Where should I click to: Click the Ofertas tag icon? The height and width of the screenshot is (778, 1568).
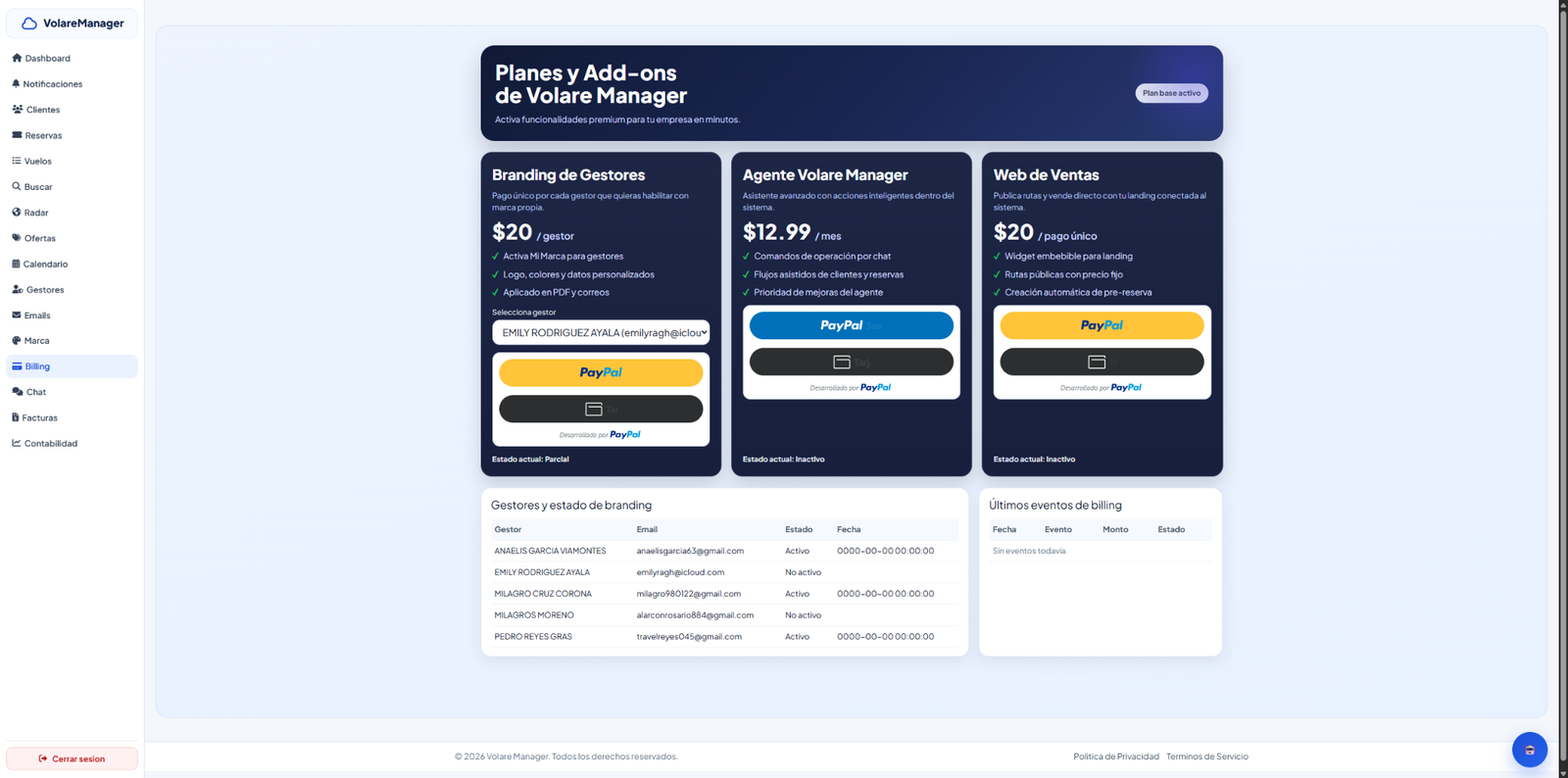click(x=17, y=237)
